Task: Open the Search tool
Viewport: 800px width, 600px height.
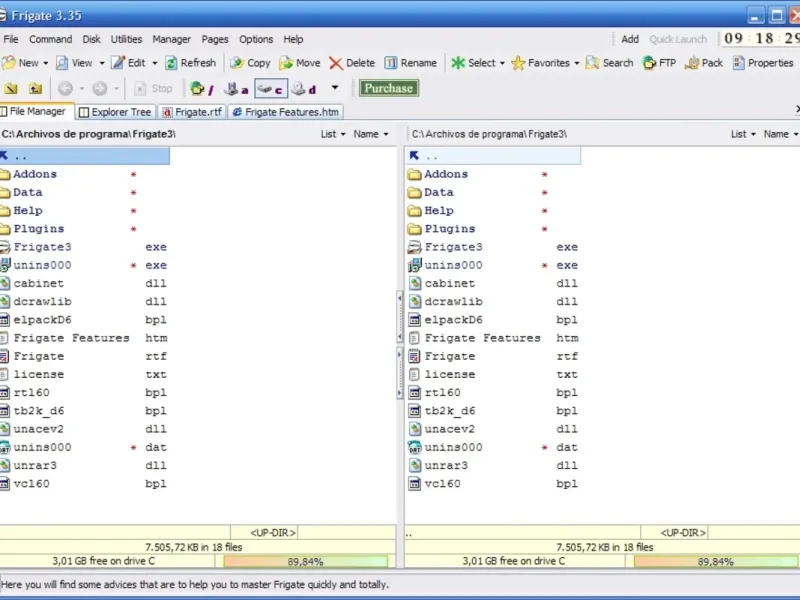Action: [x=593, y=63]
